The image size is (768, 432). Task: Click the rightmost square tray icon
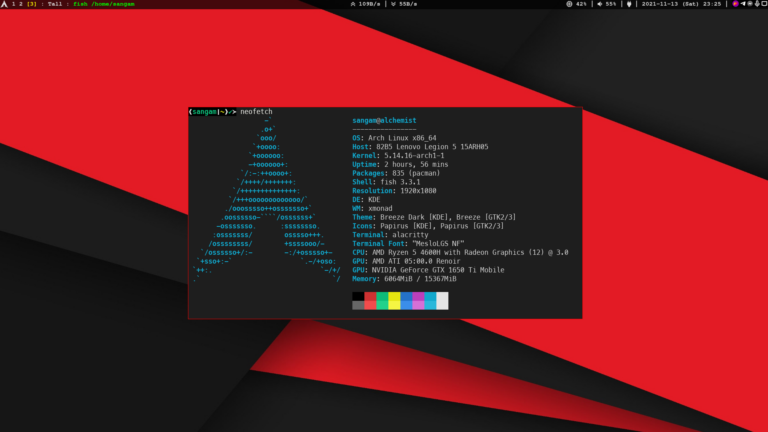coord(764,4)
